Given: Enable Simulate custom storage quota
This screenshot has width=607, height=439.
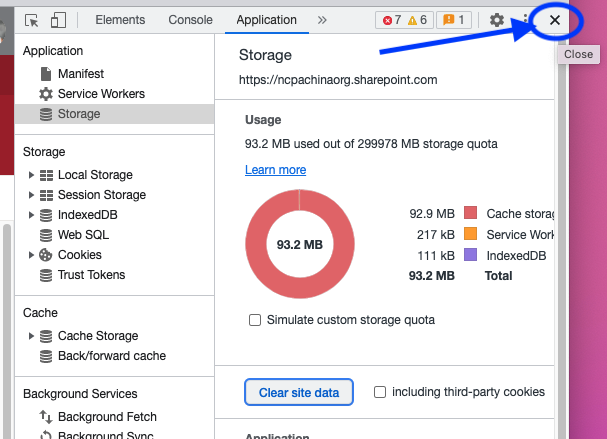Looking at the screenshot, I should click(x=255, y=320).
